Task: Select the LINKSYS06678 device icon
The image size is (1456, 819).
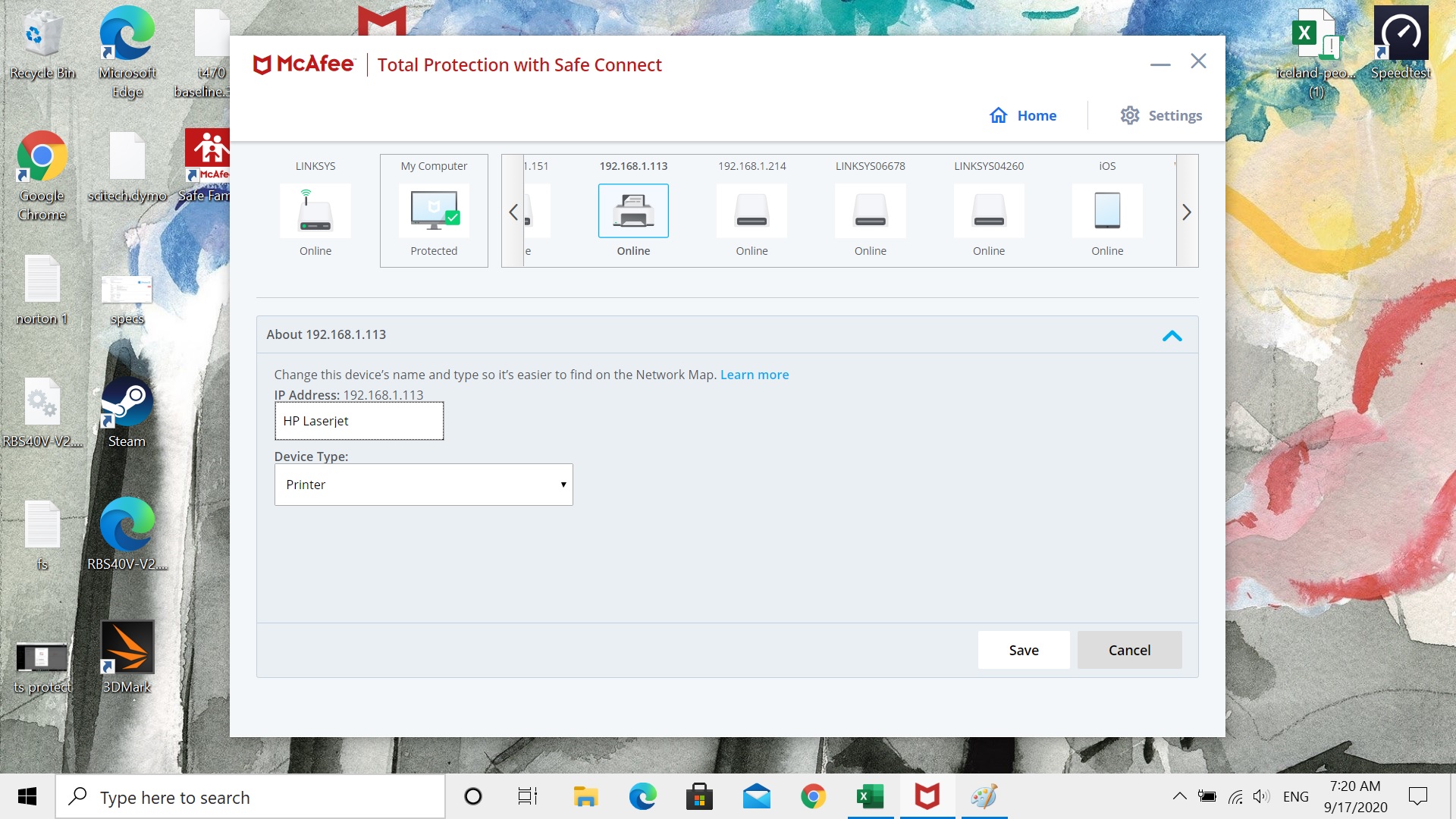Action: point(870,210)
